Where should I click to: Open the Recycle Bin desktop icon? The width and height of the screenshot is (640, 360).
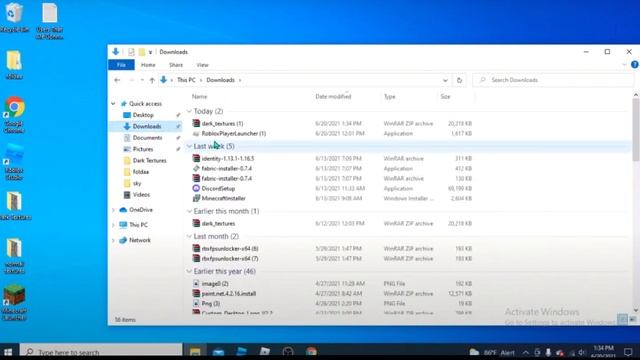pyautogui.click(x=14, y=17)
